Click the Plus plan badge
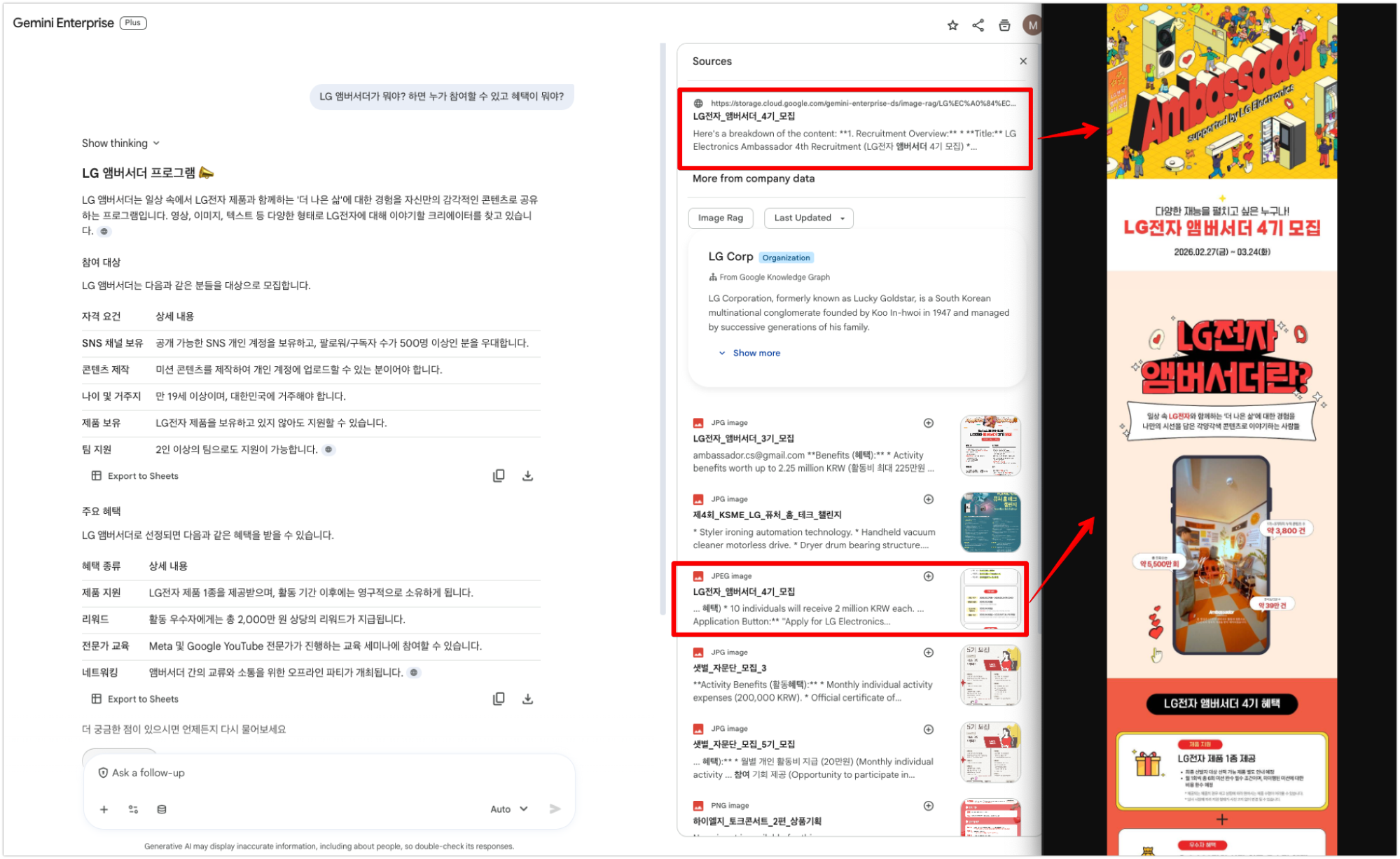This screenshot has width=1400, height=859. [133, 23]
